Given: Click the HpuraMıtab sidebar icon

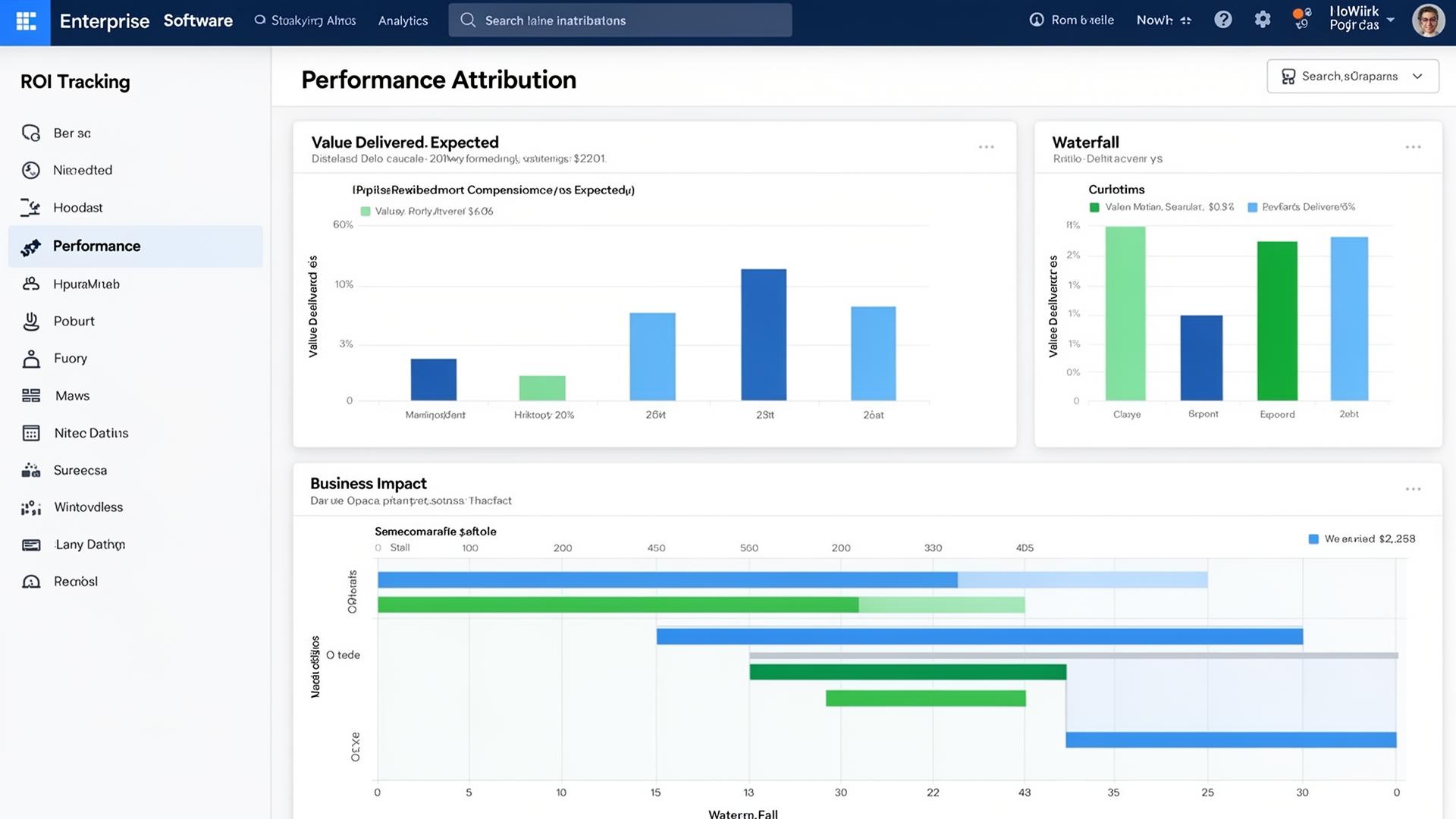Looking at the screenshot, I should click(31, 284).
